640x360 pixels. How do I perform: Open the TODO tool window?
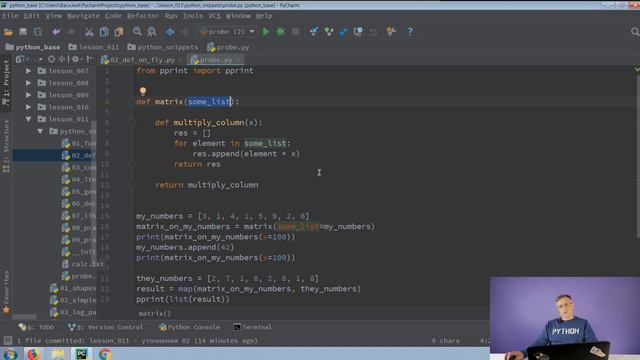tap(36, 327)
